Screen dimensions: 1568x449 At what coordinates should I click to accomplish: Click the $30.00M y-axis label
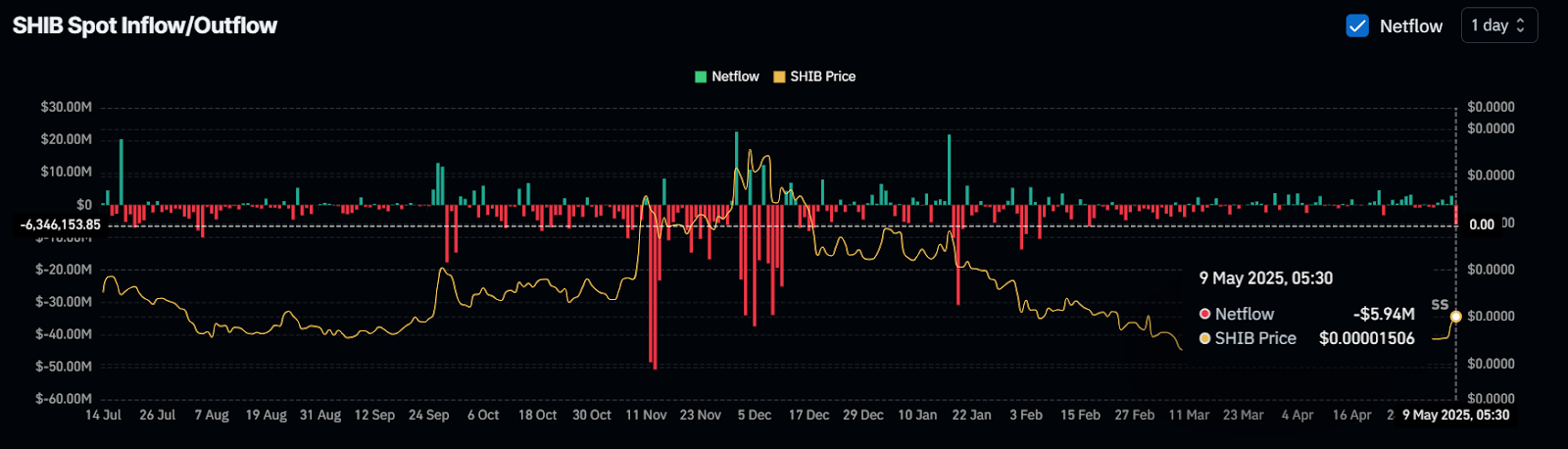pyautogui.click(x=66, y=107)
